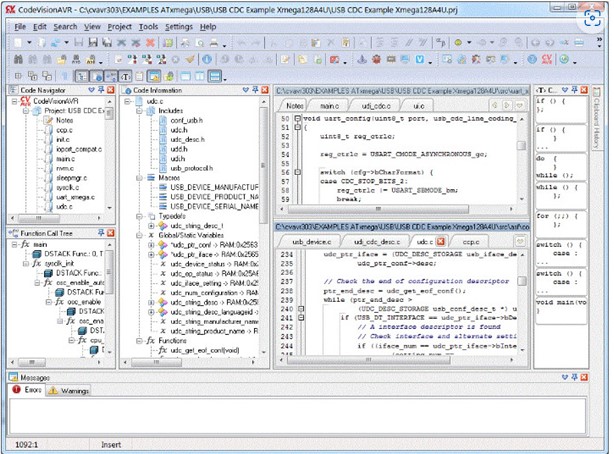Click inside the empty Messages list area
Image resolution: width=614 pixels, height=454 pixels.
pos(297,416)
